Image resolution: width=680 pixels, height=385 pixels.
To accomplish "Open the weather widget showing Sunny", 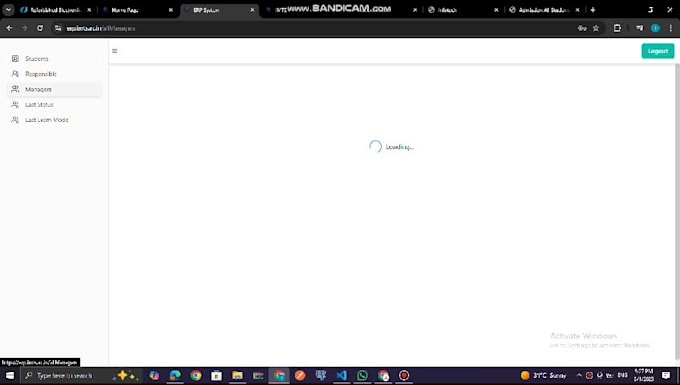I will click(x=543, y=375).
